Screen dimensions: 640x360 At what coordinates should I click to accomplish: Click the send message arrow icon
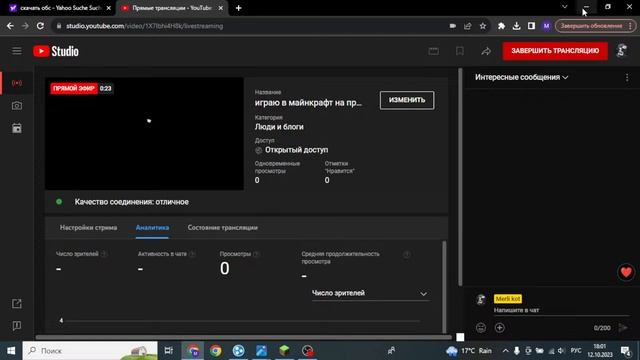click(x=623, y=327)
